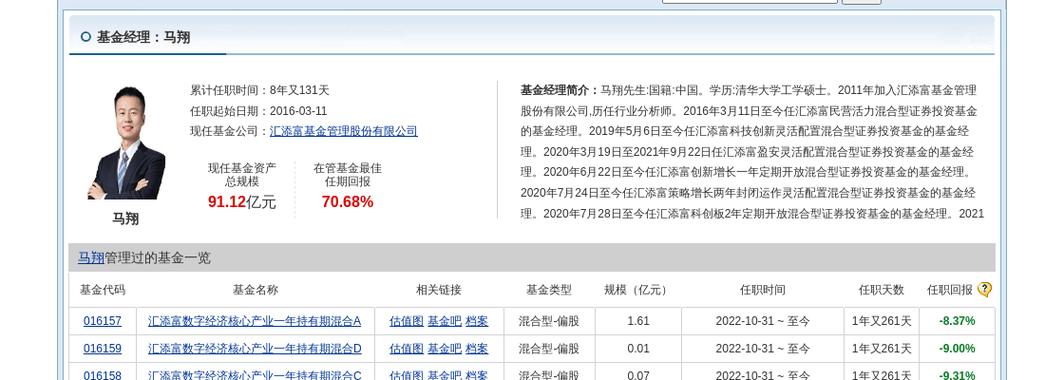Click the circle bullet icon before 基金经理
The height and width of the screenshot is (380, 1064).
click(86, 37)
